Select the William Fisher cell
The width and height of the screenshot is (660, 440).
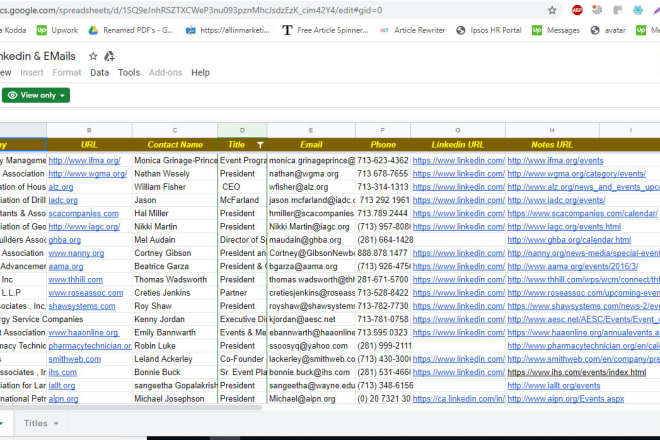(x=175, y=187)
